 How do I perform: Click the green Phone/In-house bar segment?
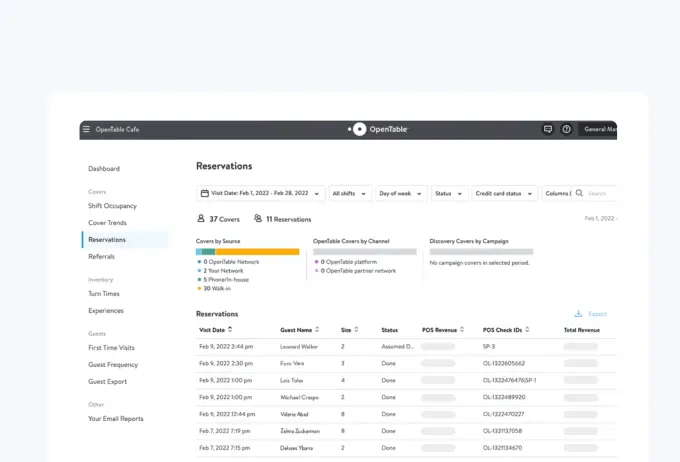pos(209,252)
